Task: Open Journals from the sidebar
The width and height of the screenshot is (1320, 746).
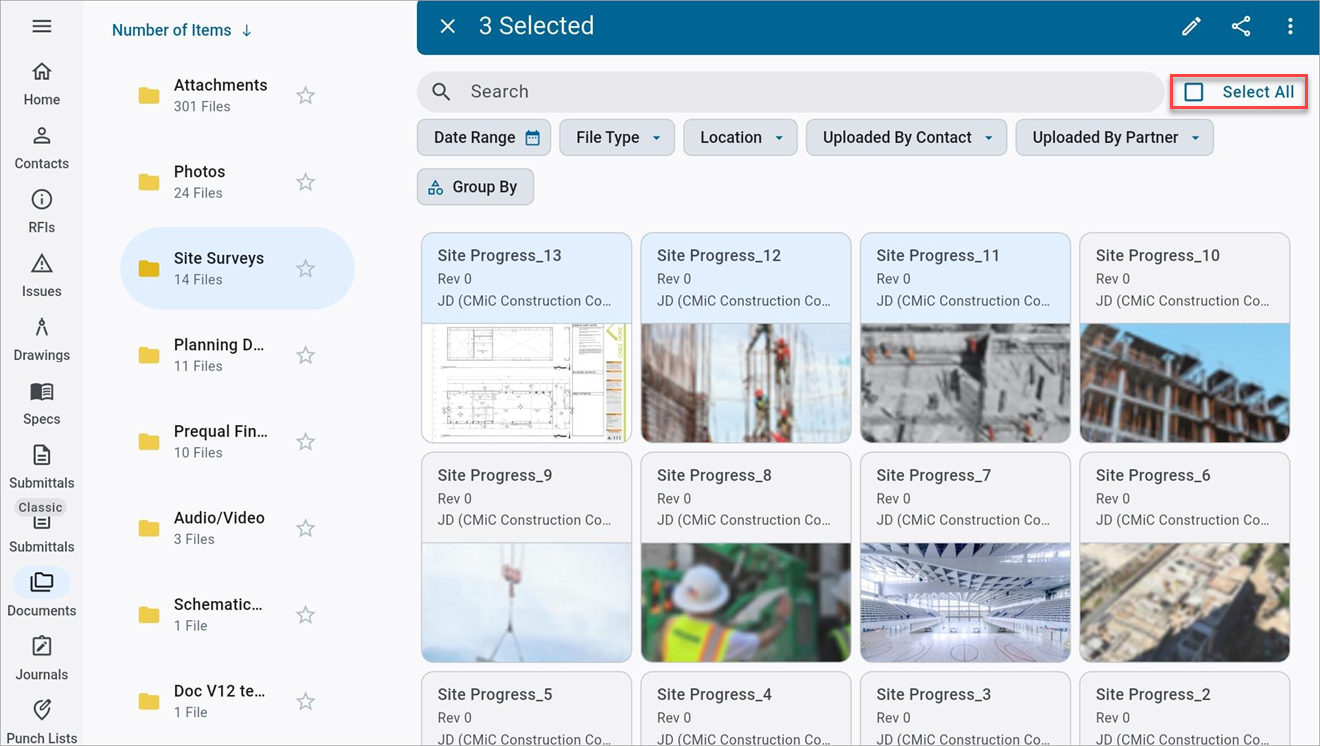Action: pyautogui.click(x=42, y=659)
